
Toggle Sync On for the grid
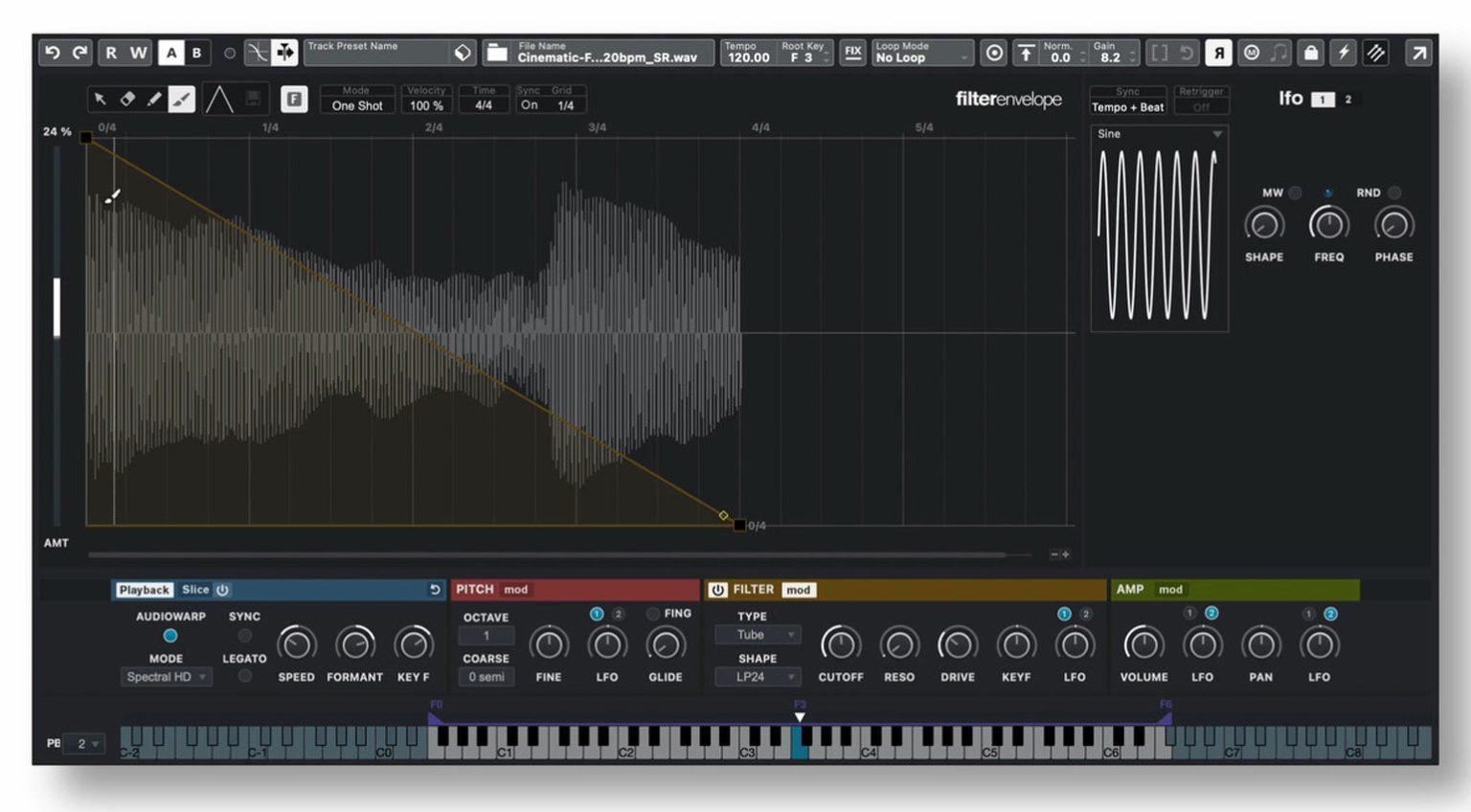coord(531,105)
